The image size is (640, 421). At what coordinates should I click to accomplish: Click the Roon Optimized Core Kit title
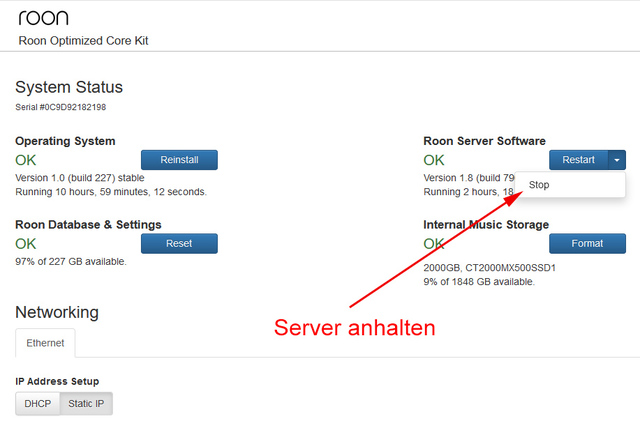(83, 41)
